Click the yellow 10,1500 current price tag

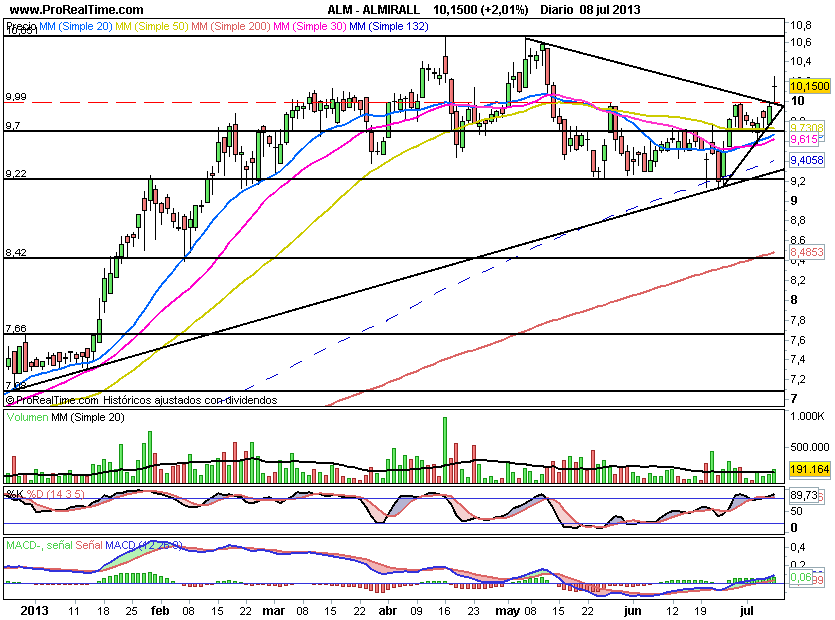(809, 86)
